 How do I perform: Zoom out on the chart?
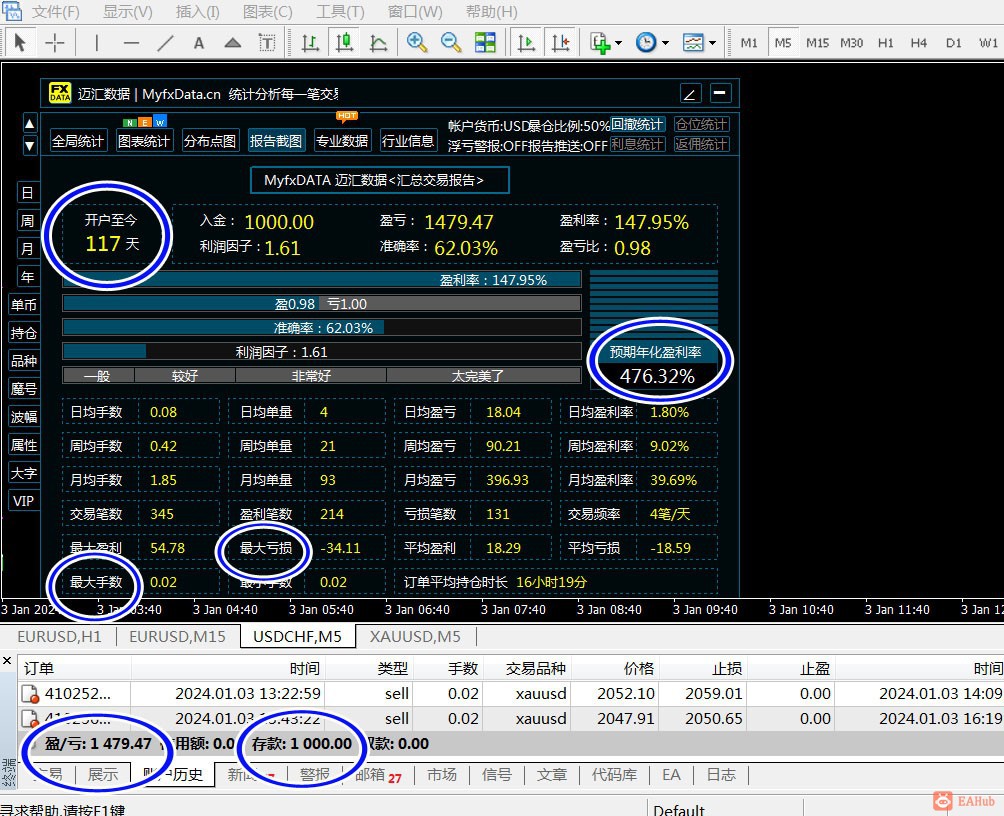449,44
